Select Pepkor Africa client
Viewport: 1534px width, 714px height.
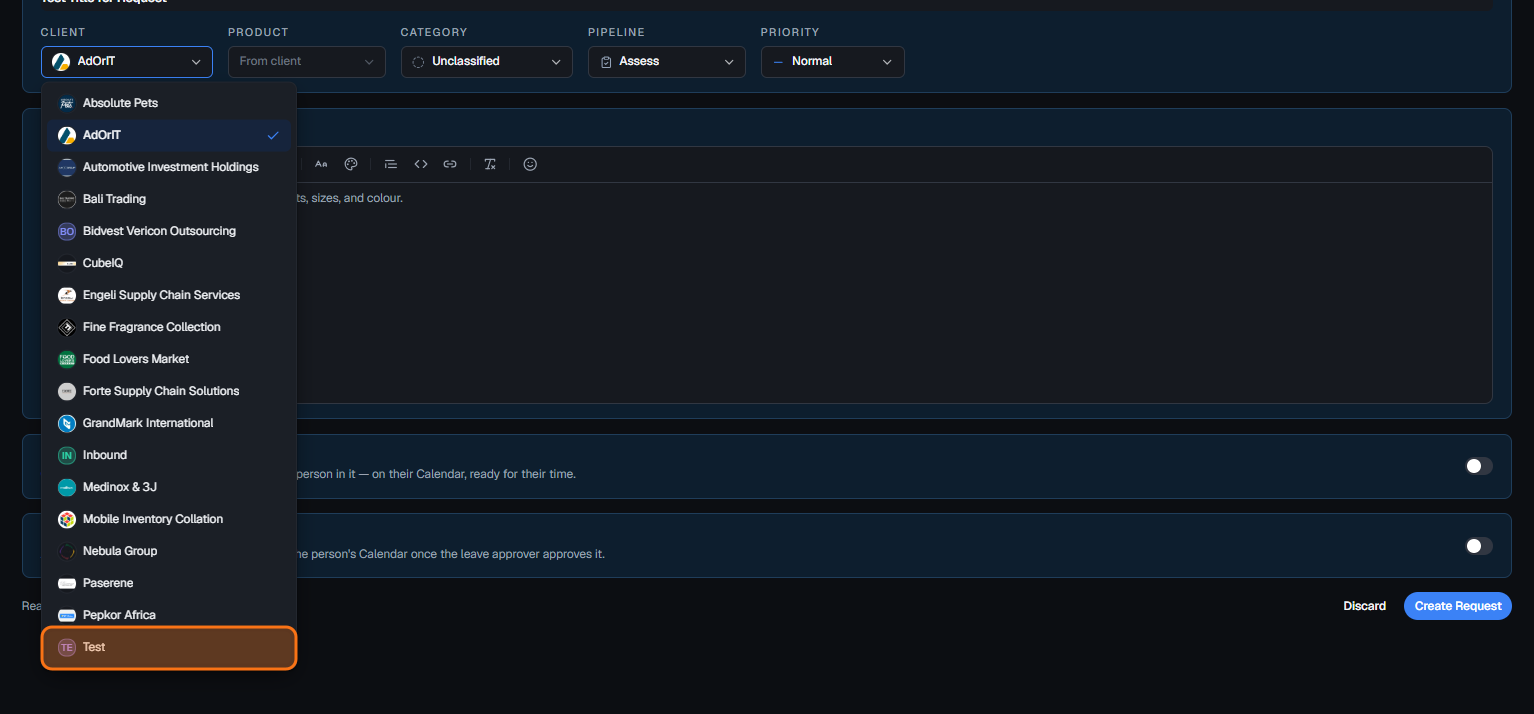(169, 615)
